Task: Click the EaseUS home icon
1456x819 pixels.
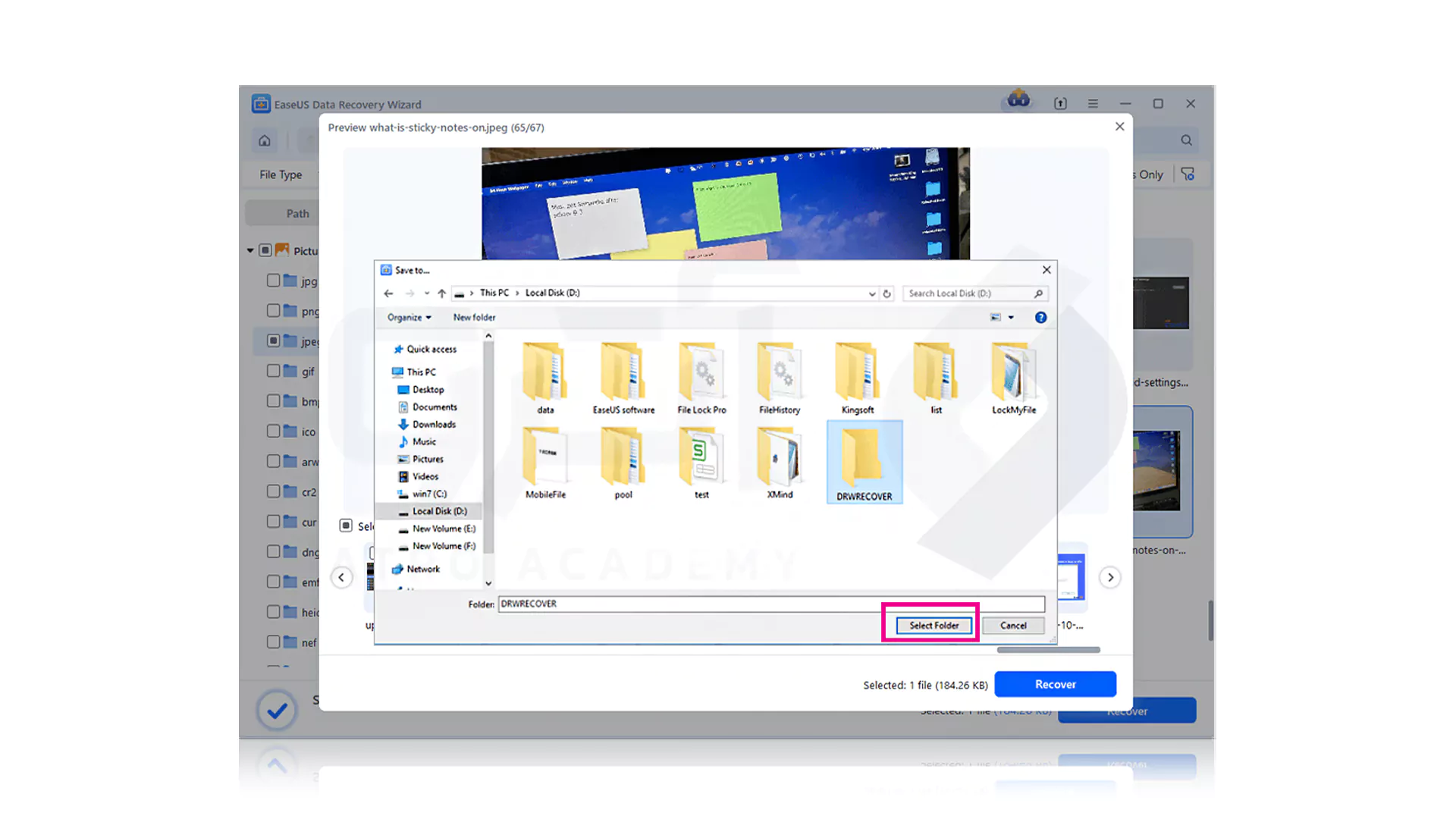Action: pyautogui.click(x=265, y=140)
